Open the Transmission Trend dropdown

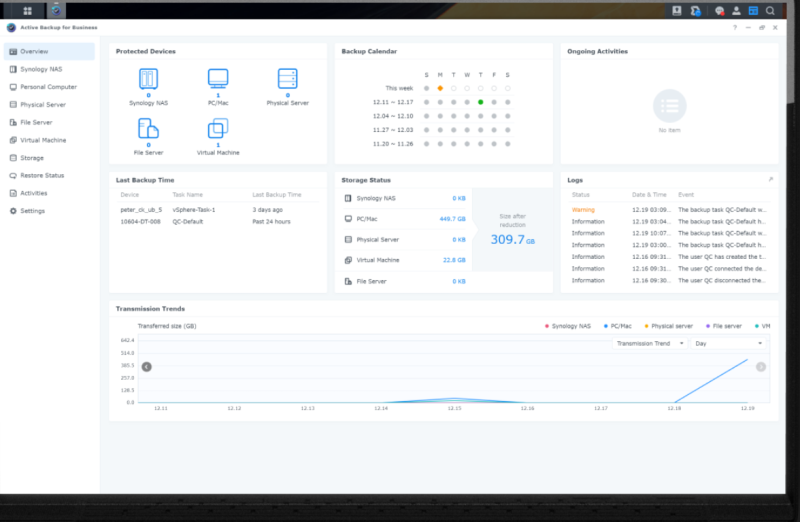[649, 343]
